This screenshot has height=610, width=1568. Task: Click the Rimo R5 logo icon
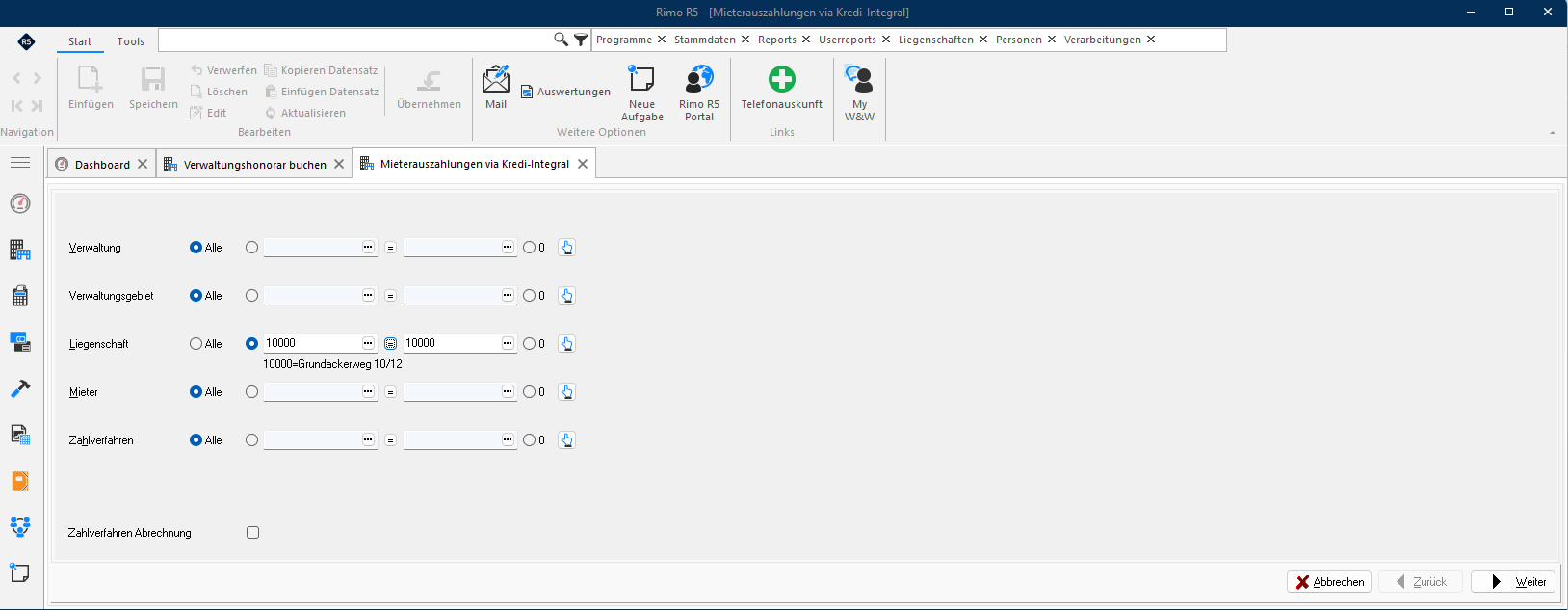26,41
